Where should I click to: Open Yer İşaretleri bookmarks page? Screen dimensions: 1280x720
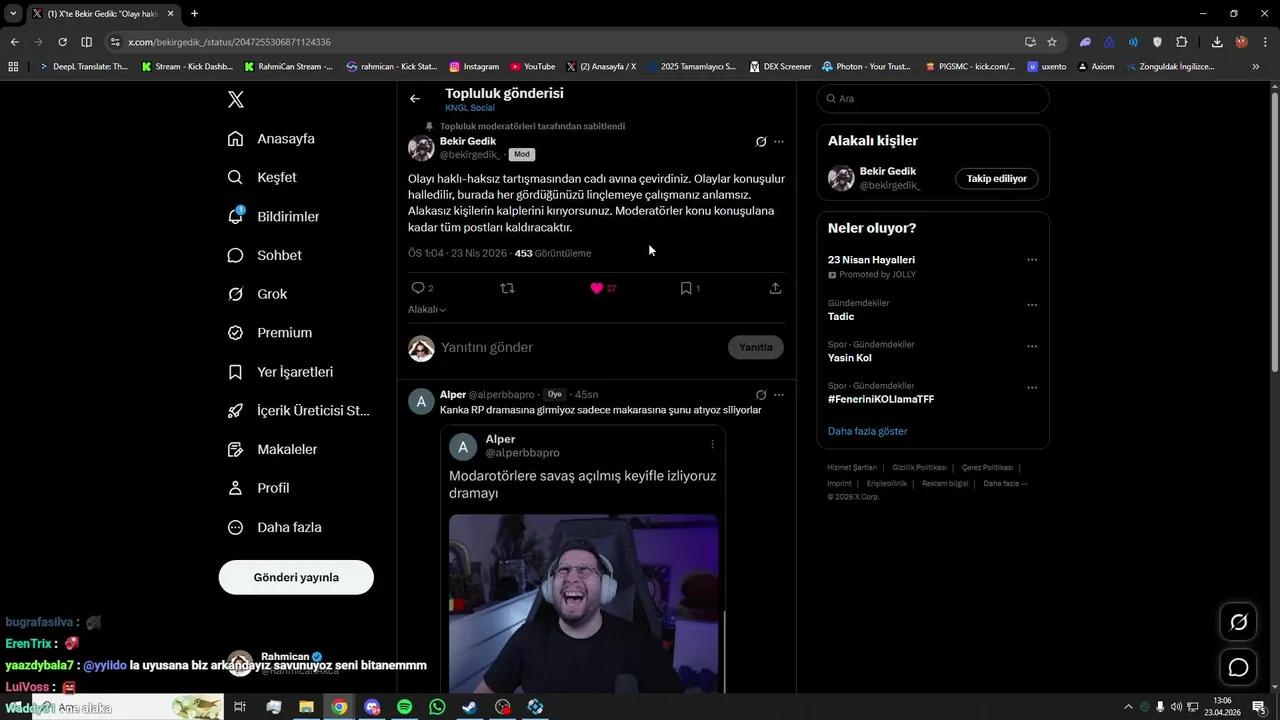pyautogui.click(x=280, y=372)
